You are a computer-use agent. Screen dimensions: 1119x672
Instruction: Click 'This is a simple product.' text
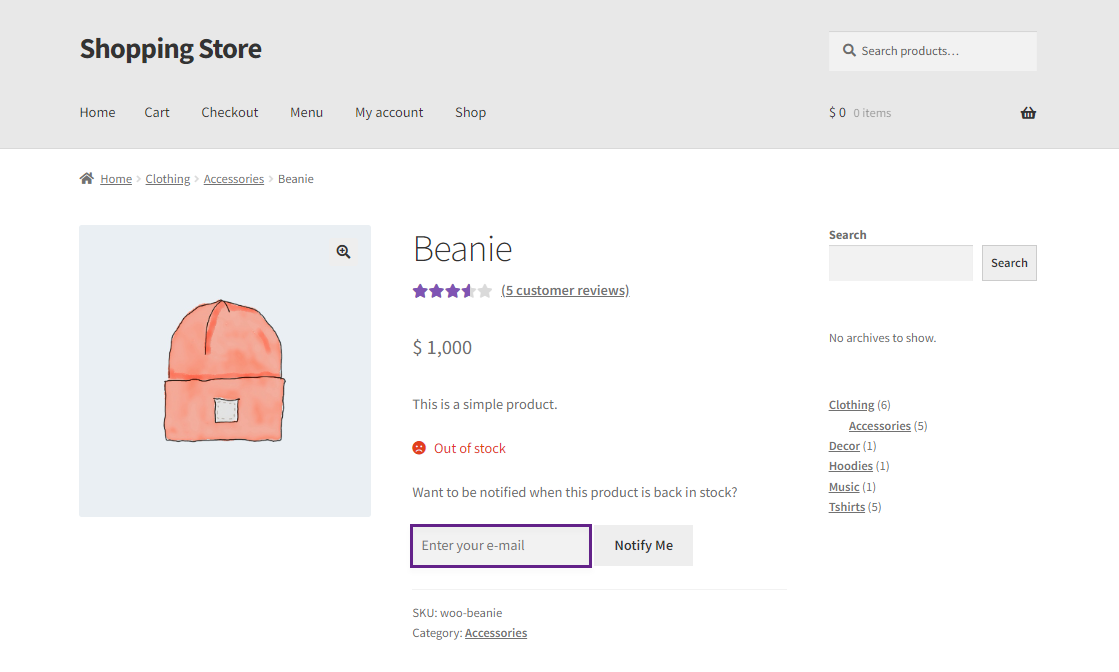click(485, 404)
